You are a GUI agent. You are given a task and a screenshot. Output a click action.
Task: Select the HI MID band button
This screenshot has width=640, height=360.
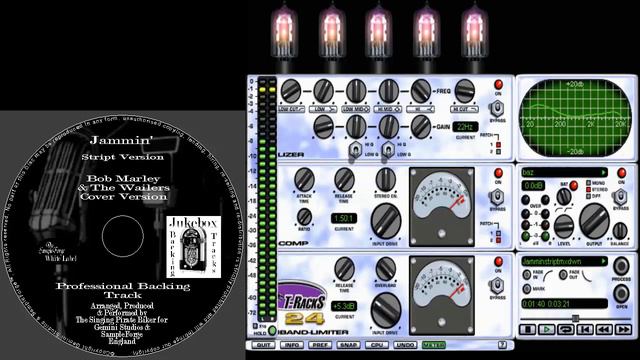[x=388, y=109]
